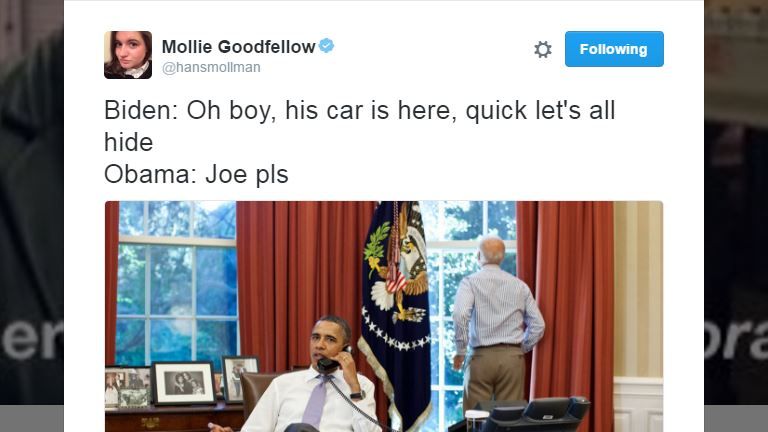Open the @hansmollman handle link

tap(211, 67)
